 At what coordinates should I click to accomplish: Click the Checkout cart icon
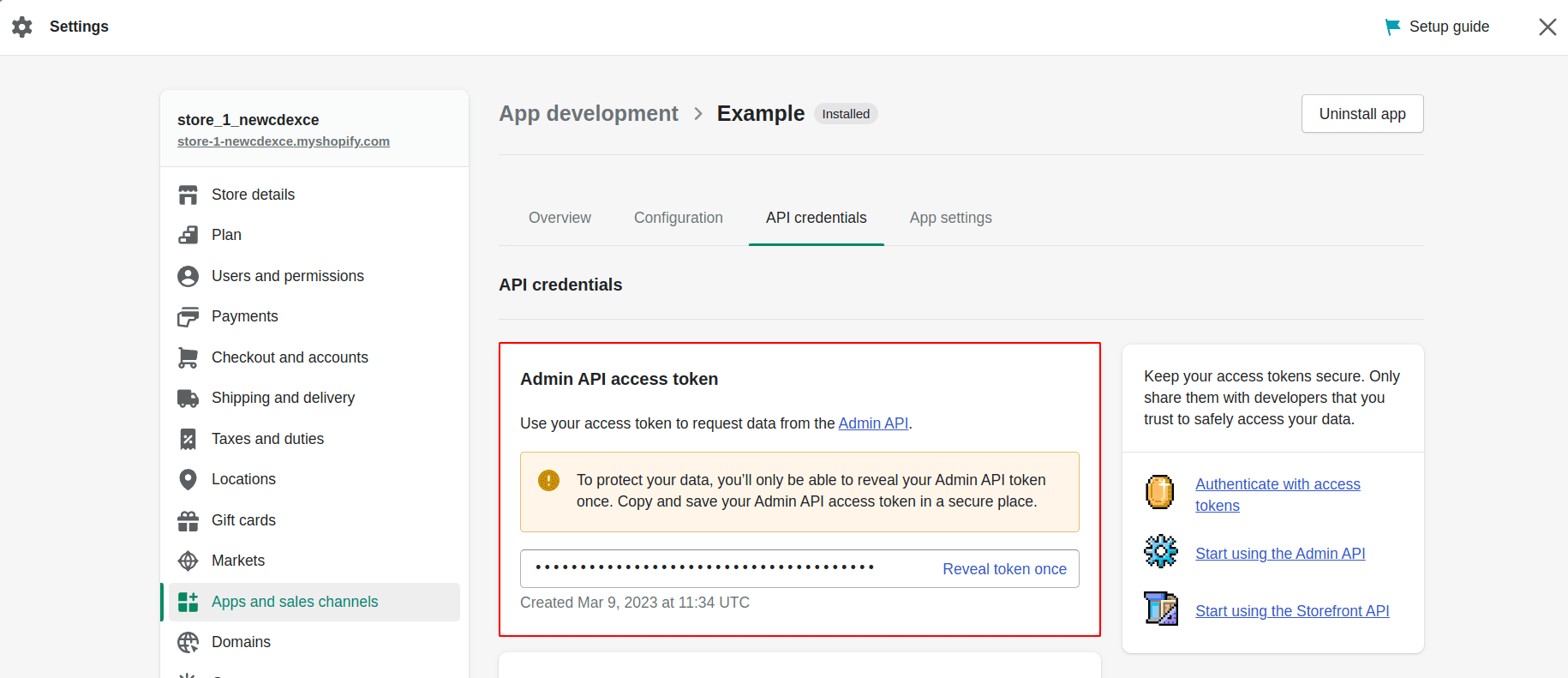tap(188, 357)
